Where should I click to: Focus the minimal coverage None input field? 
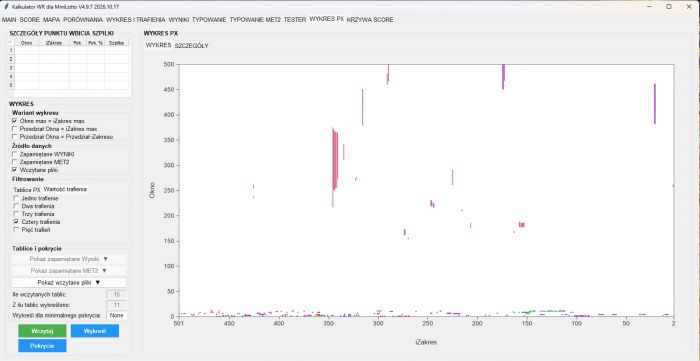pos(117,315)
